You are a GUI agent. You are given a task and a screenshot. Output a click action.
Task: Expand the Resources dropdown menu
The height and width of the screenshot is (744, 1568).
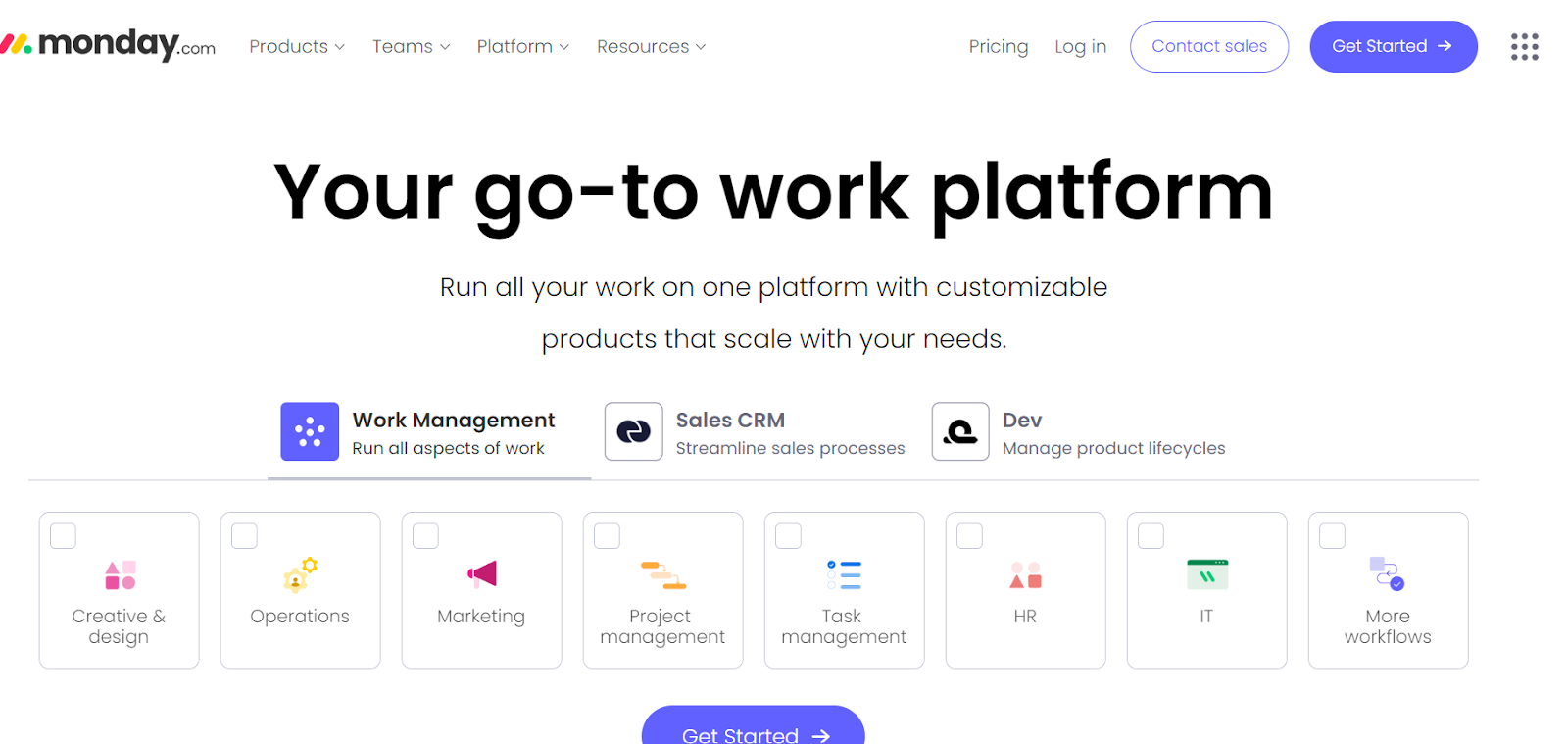(652, 46)
